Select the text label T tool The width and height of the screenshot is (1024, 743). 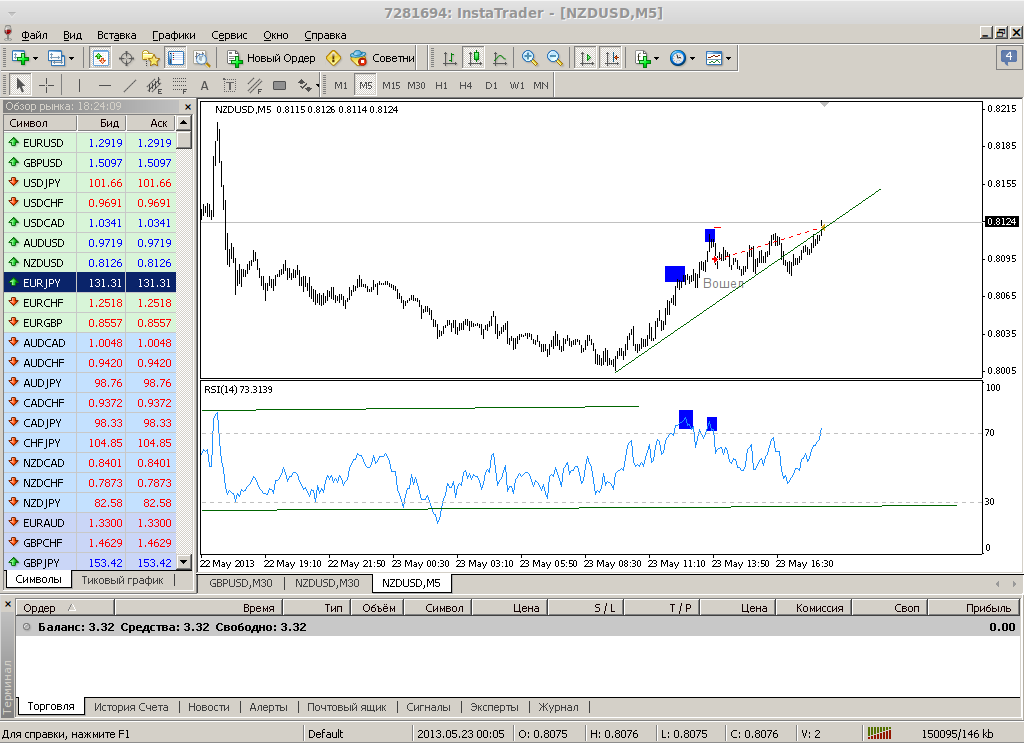click(229, 85)
